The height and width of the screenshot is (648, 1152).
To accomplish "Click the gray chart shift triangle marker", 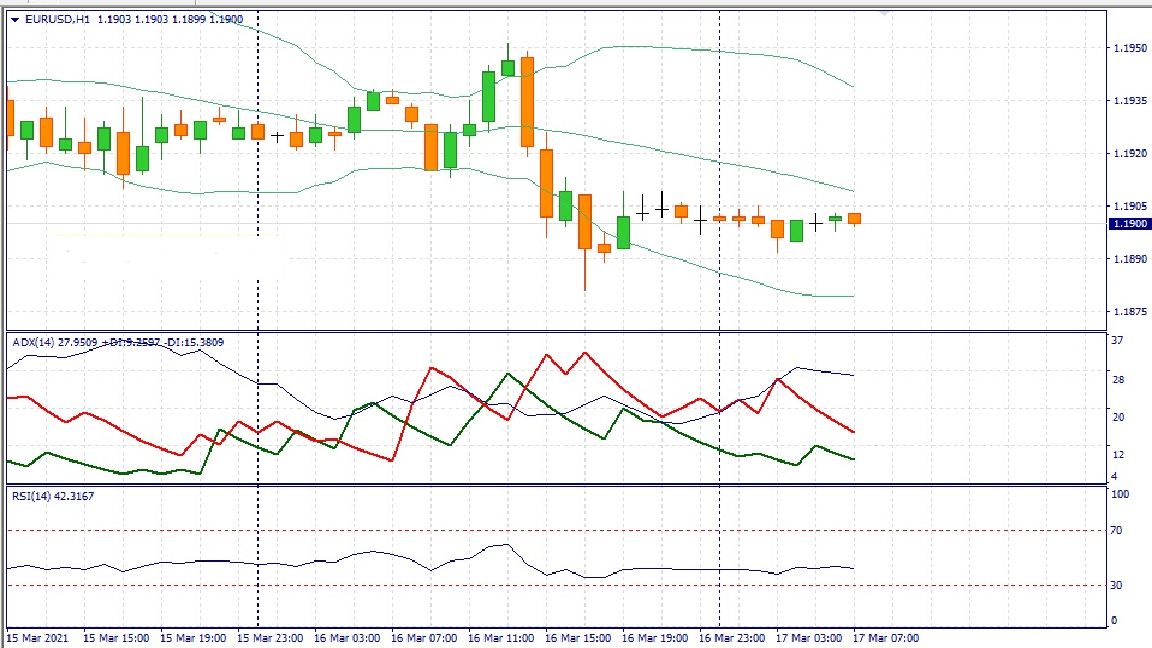I will 883,13.
